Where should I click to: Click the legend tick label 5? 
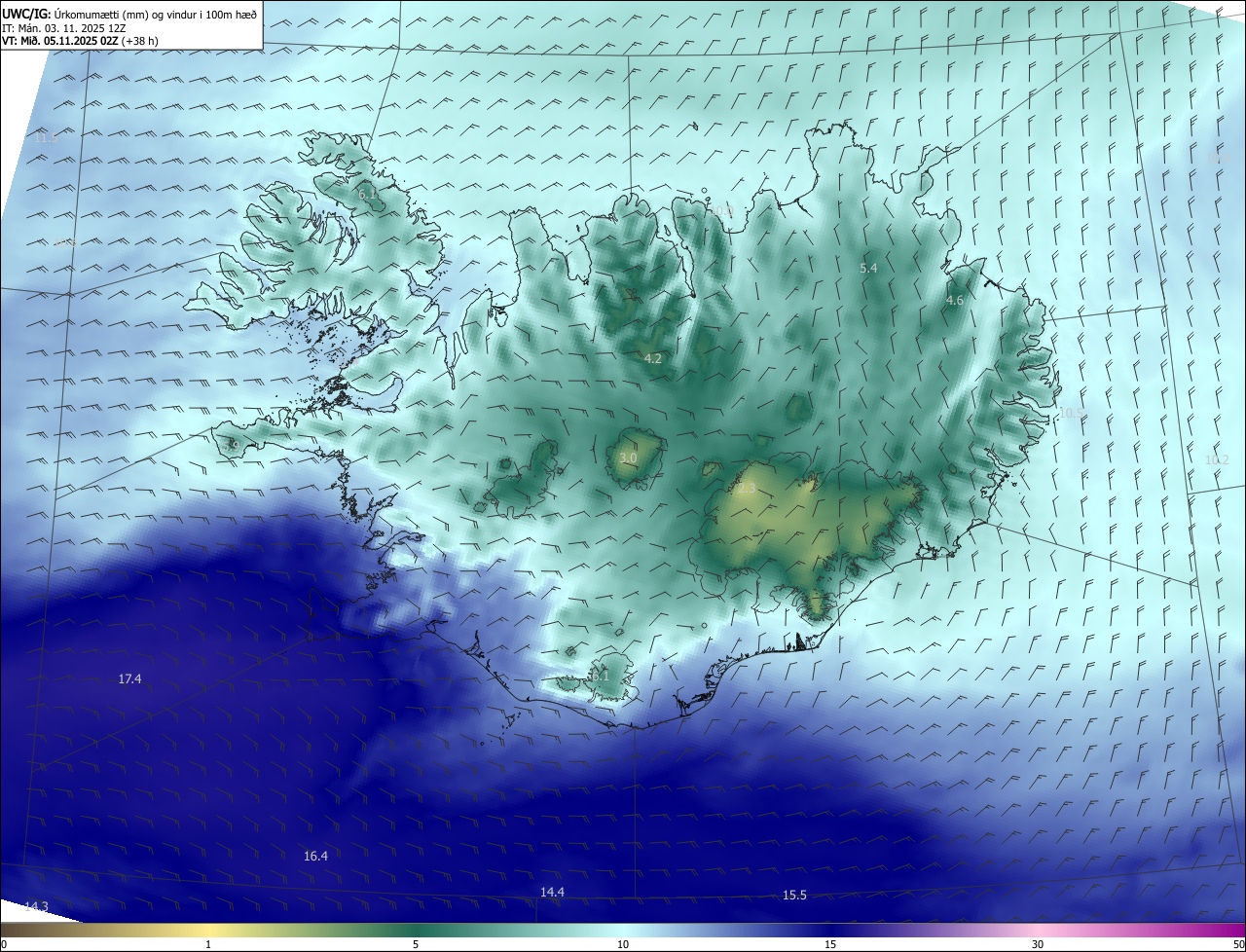tap(416, 944)
